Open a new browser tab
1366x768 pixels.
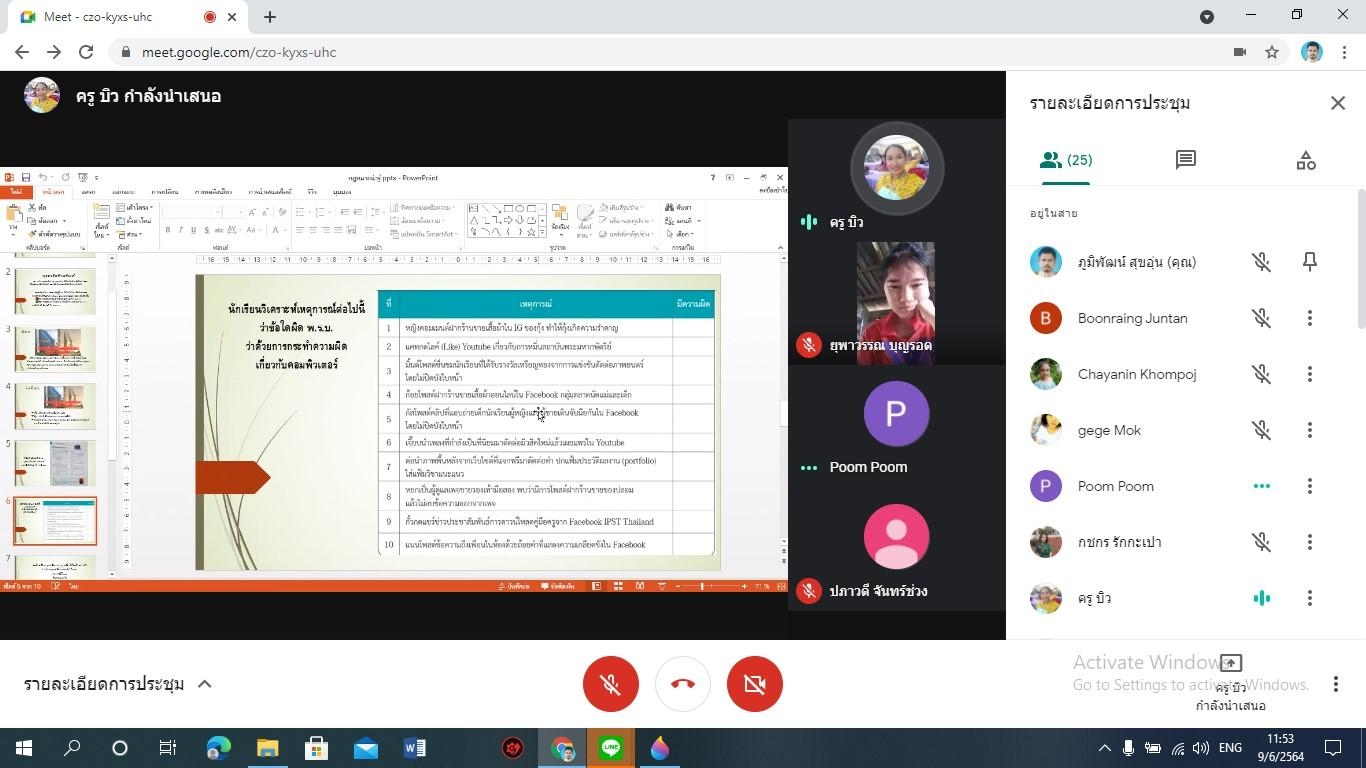pyautogui.click(x=270, y=17)
